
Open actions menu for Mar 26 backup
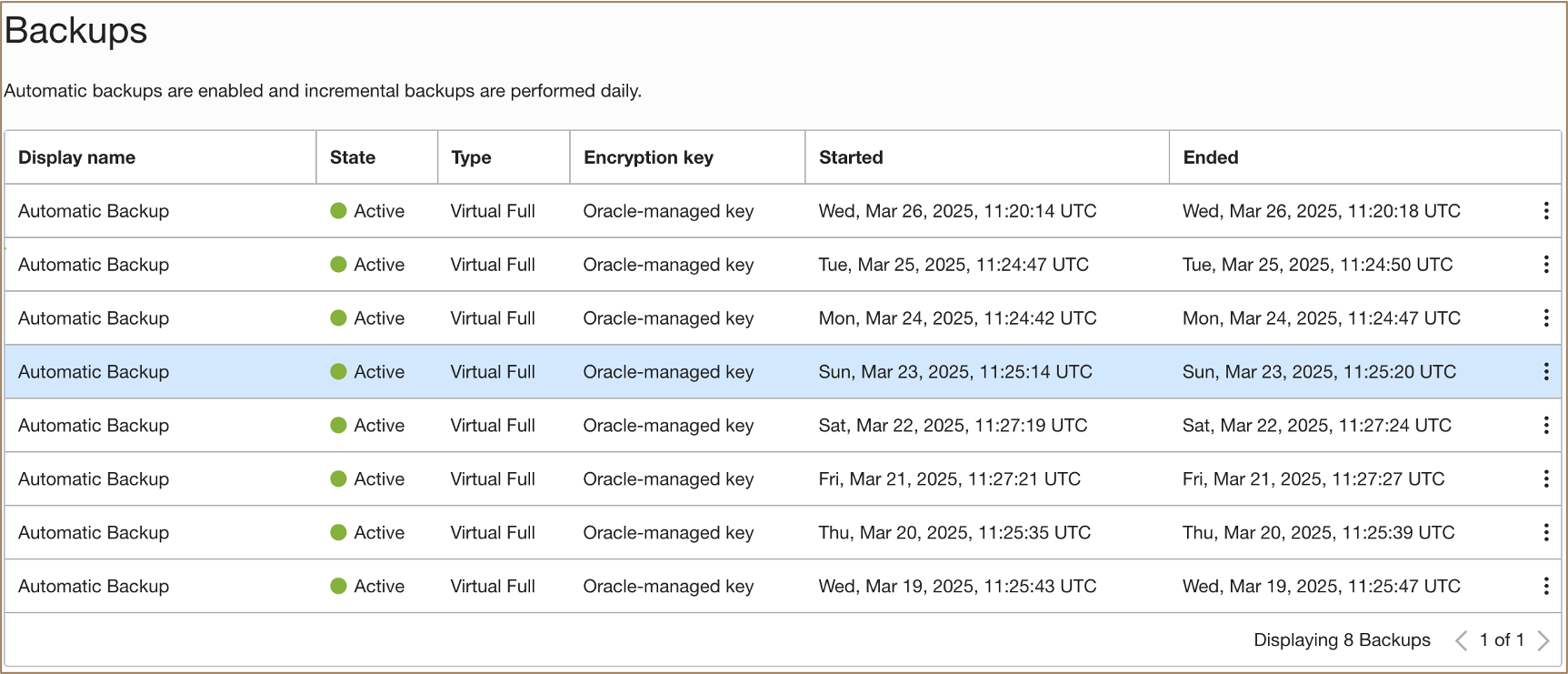click(x=1545, y=211)
